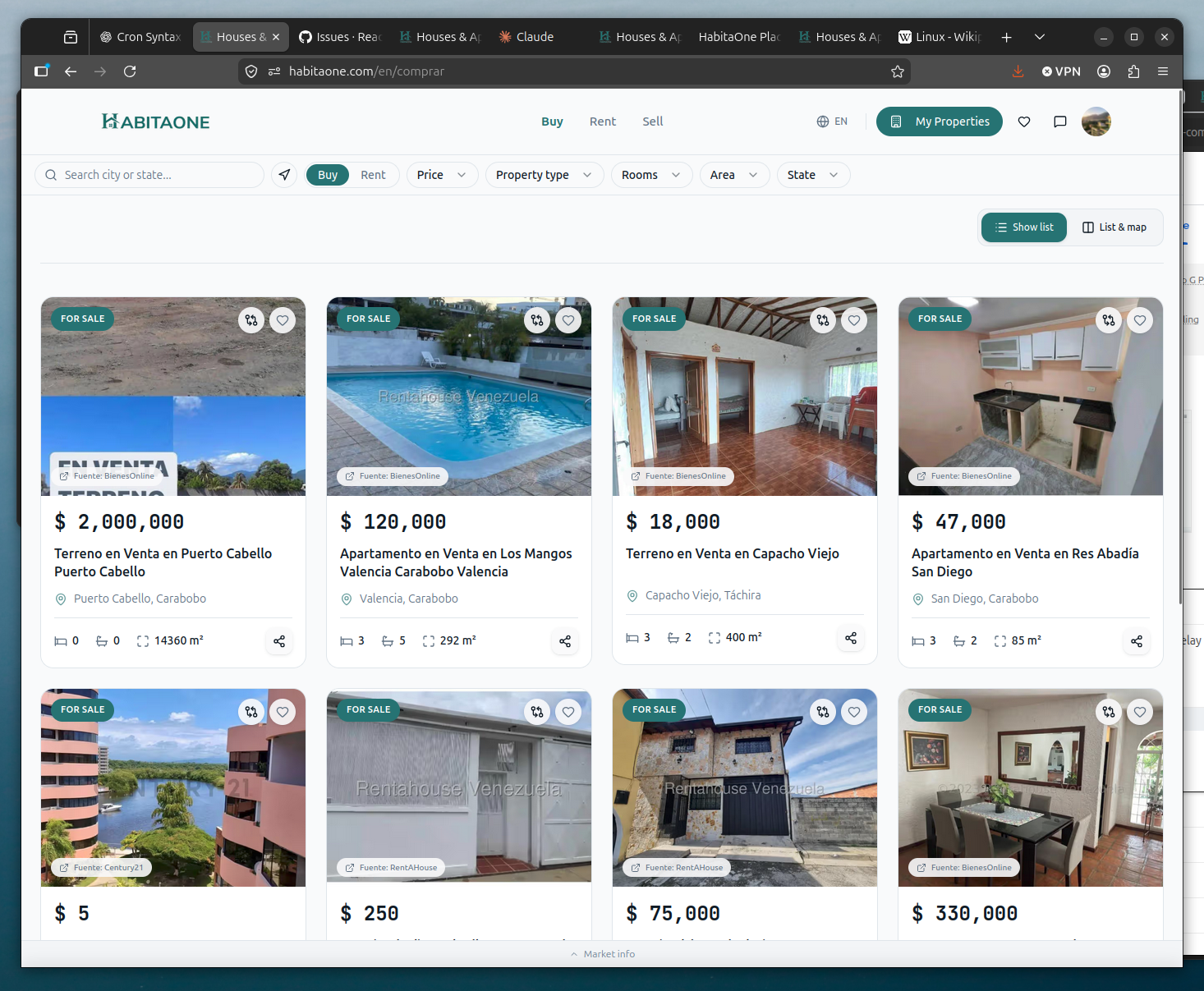
Task: Expand the Price dropdown
Action: (x=442, y=175)
